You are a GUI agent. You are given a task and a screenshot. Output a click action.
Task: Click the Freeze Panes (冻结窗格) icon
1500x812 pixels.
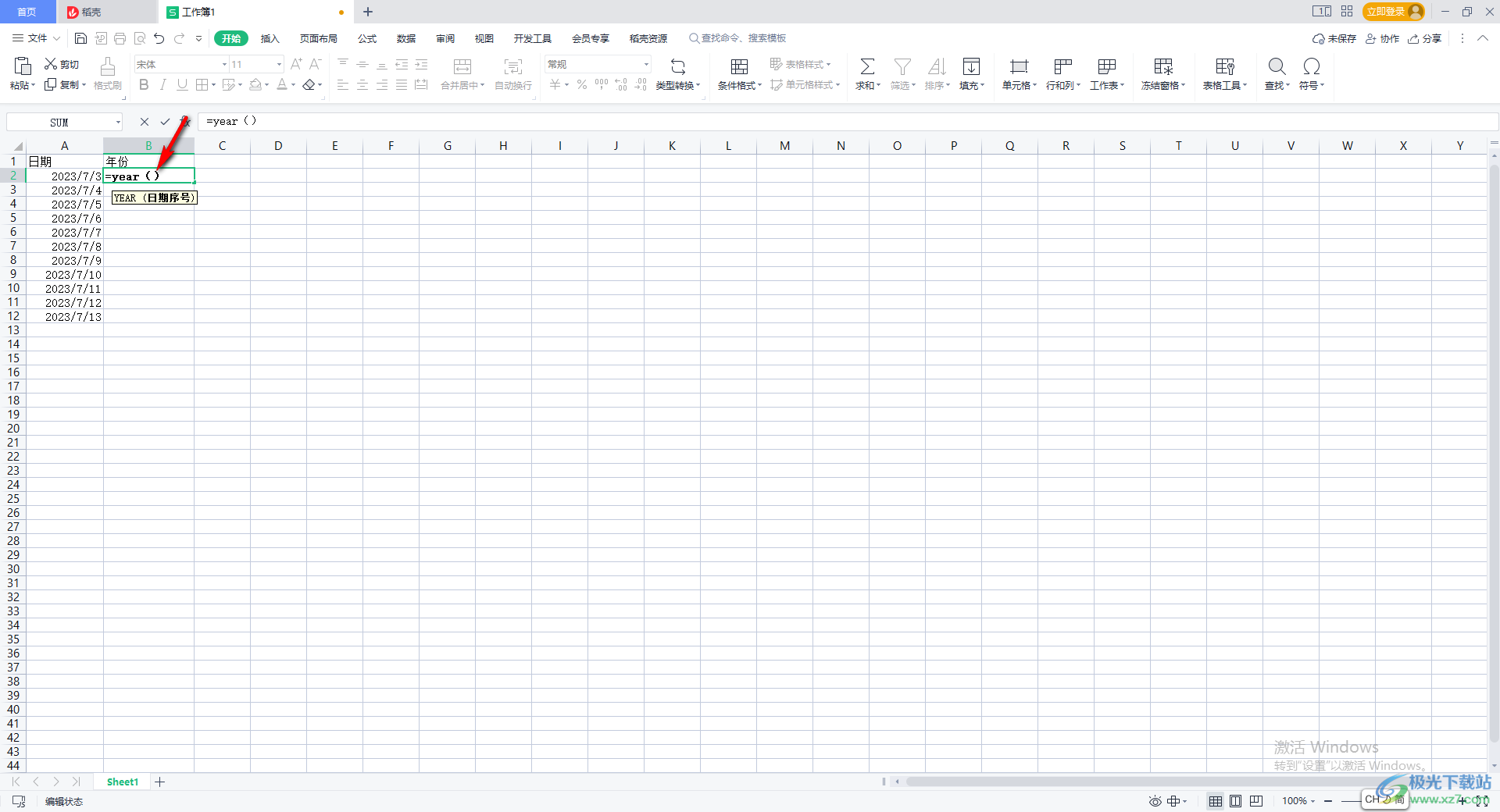pyautogui.click(x=1163, y=66)
